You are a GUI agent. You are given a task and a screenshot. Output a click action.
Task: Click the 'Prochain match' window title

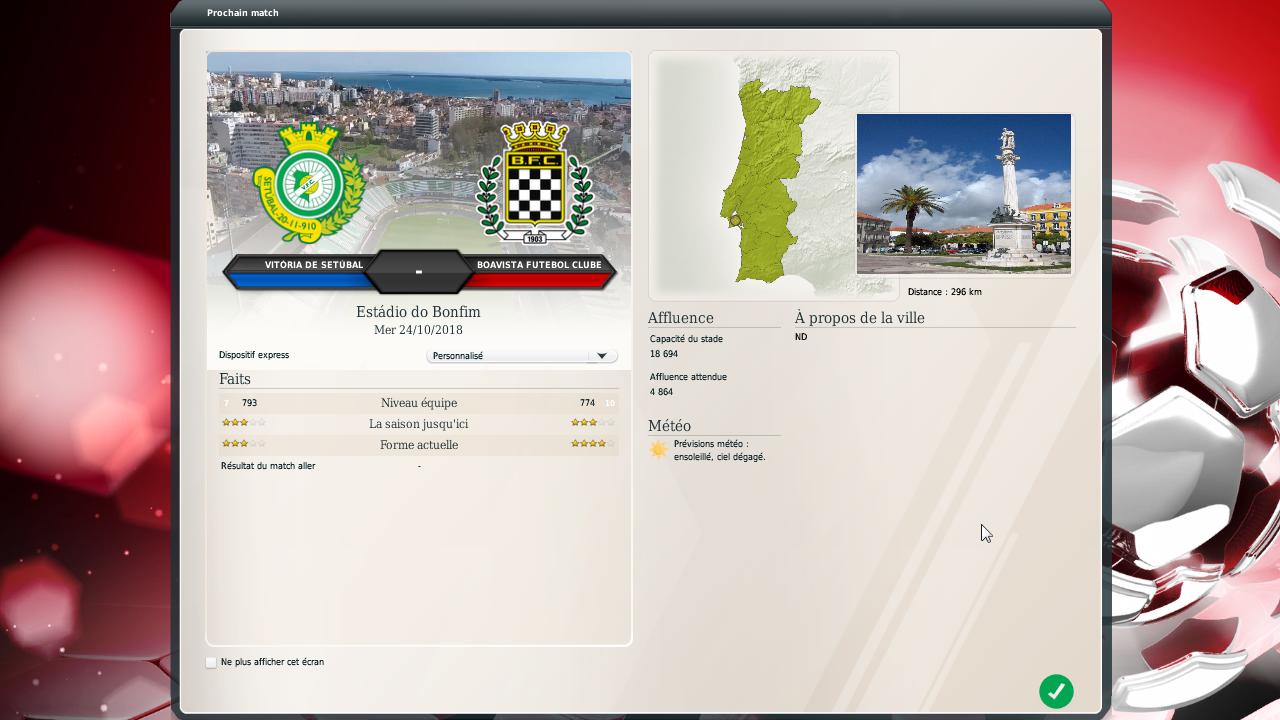coord(243,13)
